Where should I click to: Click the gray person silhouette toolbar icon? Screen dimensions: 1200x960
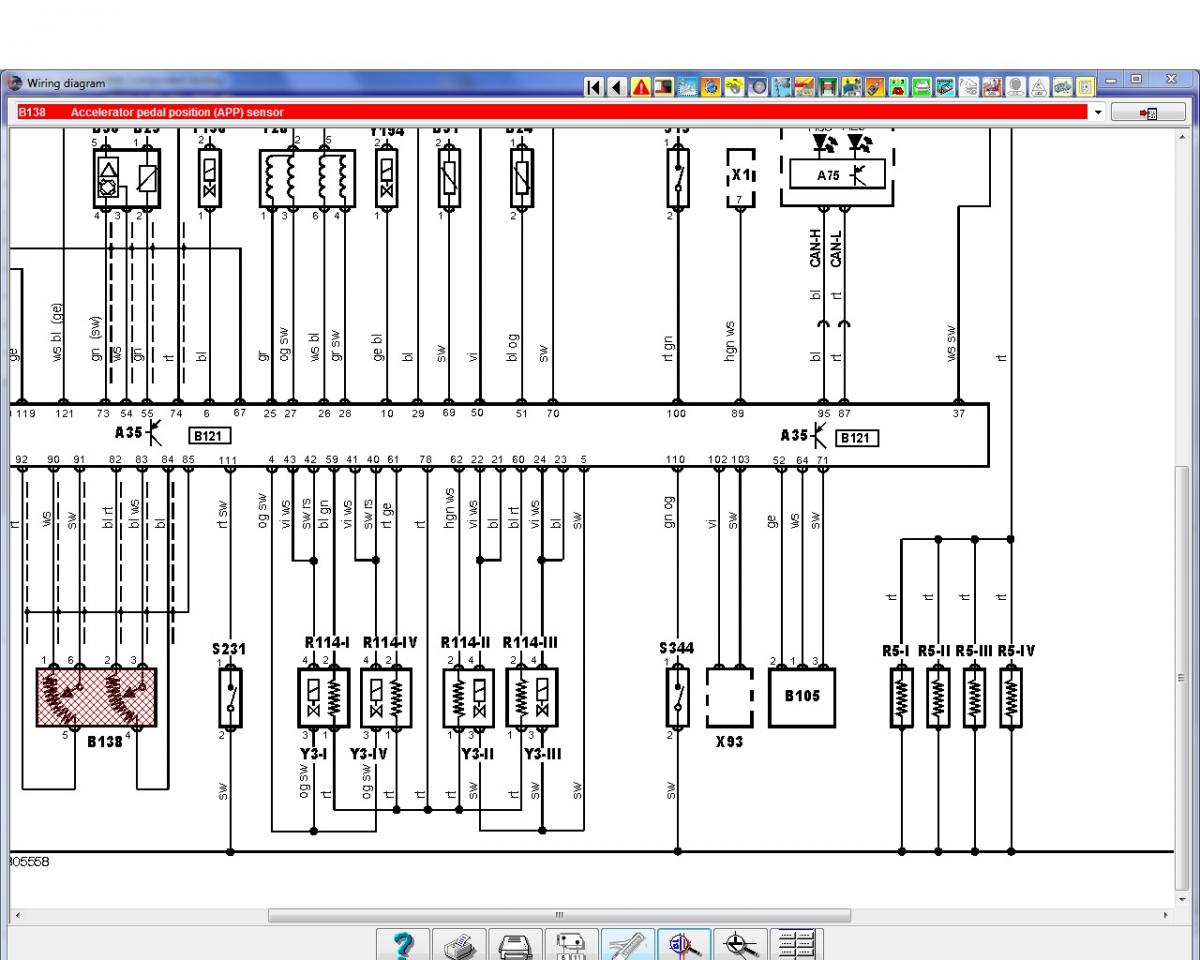pyautogui.click(x=1015, y=87)
